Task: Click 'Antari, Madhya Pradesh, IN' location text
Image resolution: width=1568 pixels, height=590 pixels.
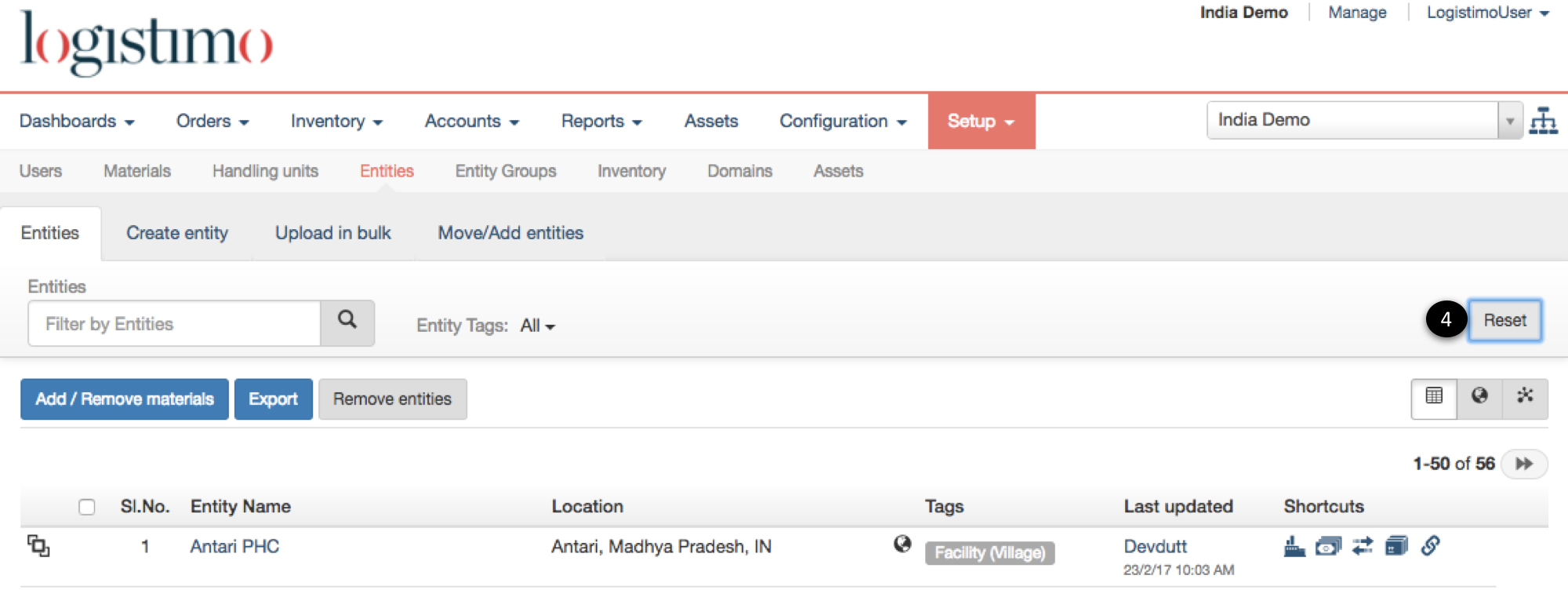Action: coord(661,546)
